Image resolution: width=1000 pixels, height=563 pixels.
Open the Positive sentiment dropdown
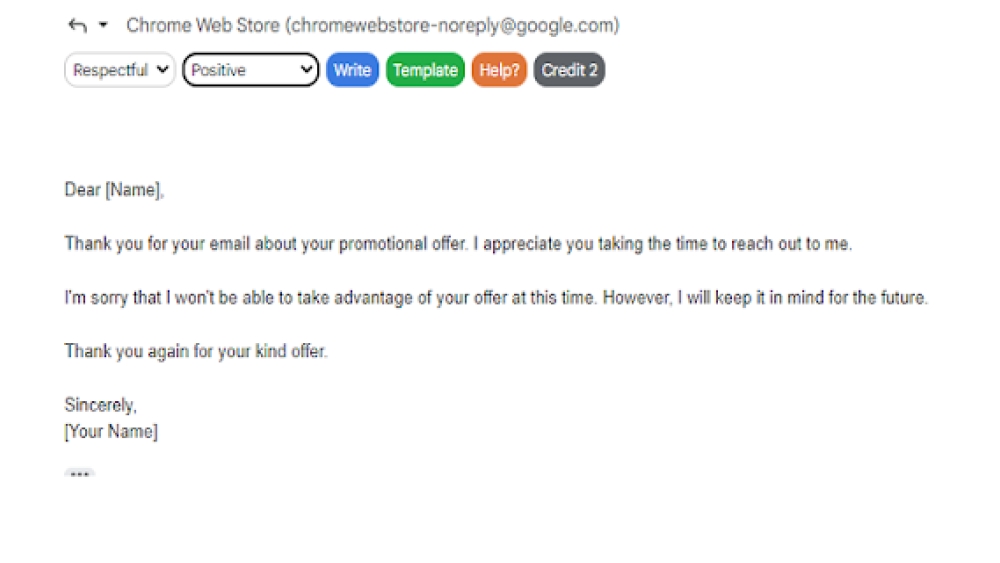pos(251,70)
